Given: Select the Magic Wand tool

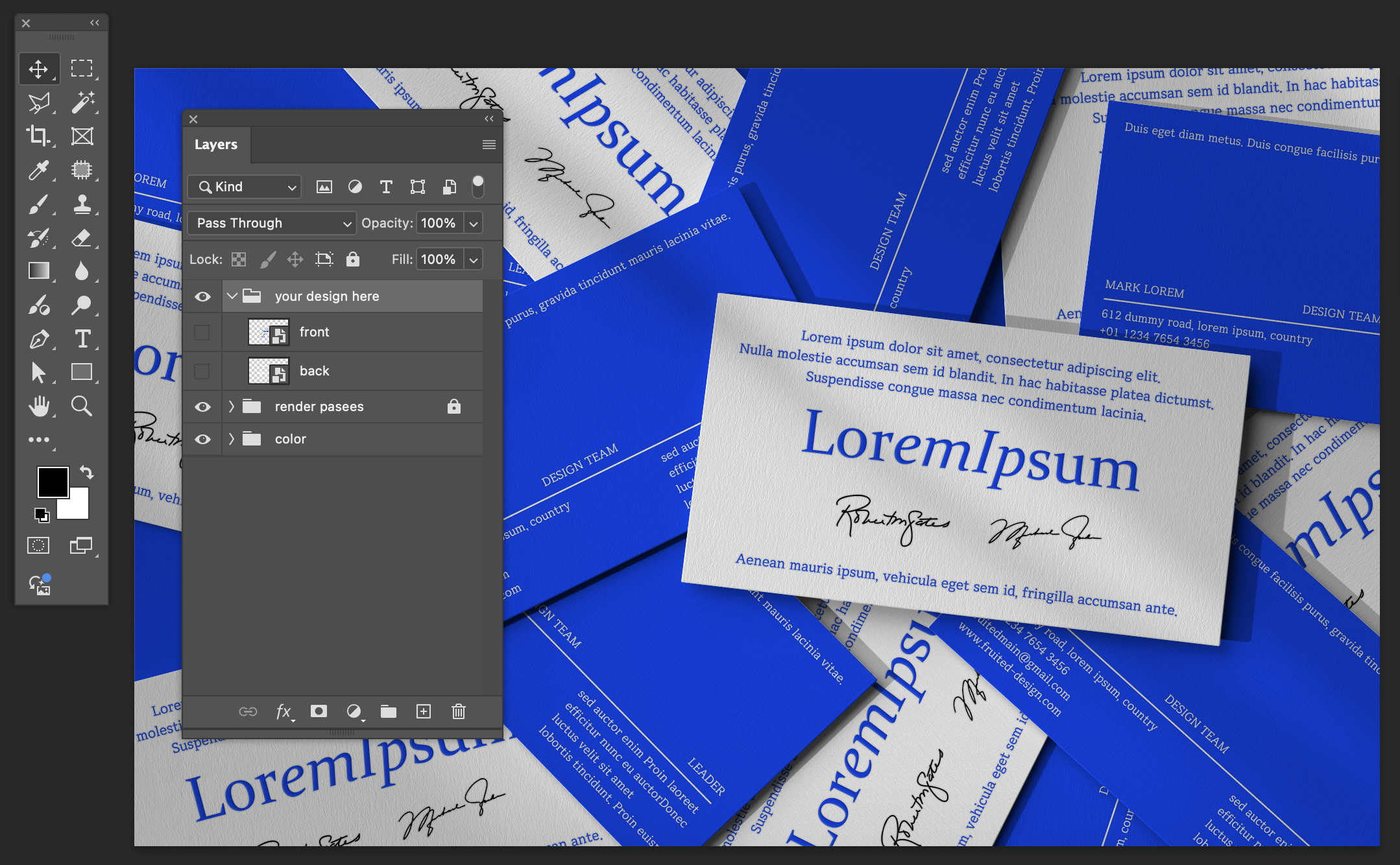Looking at the screenshot, I should coord(82,102).
